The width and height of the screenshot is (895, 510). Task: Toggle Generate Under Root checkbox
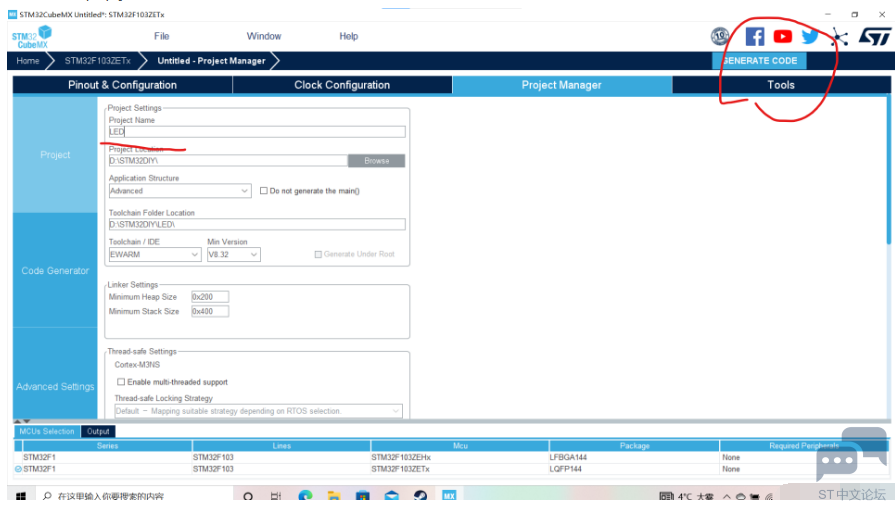point(318,254)
